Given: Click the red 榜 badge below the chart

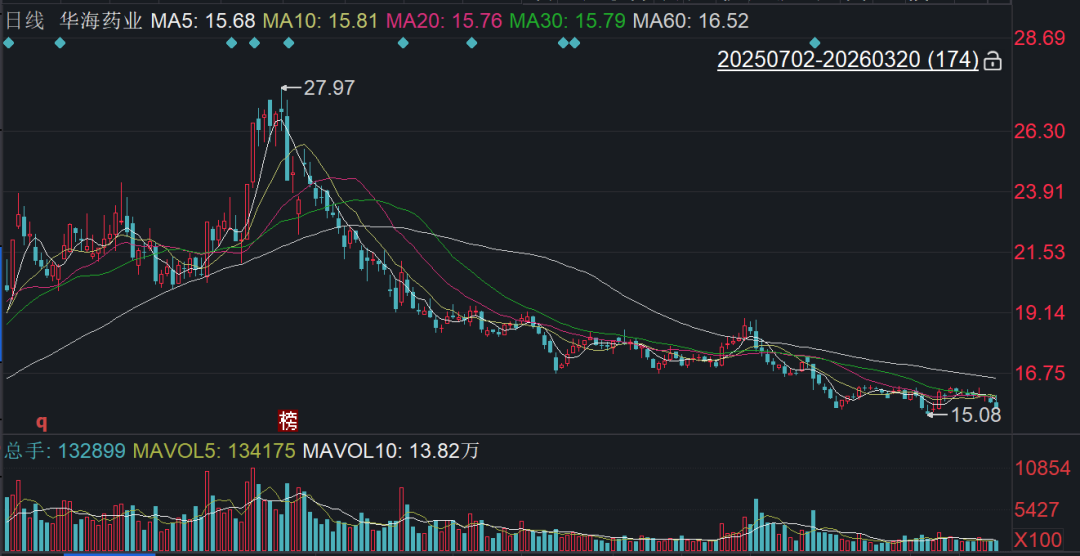Looking at the screenshot, I should 288,419.
